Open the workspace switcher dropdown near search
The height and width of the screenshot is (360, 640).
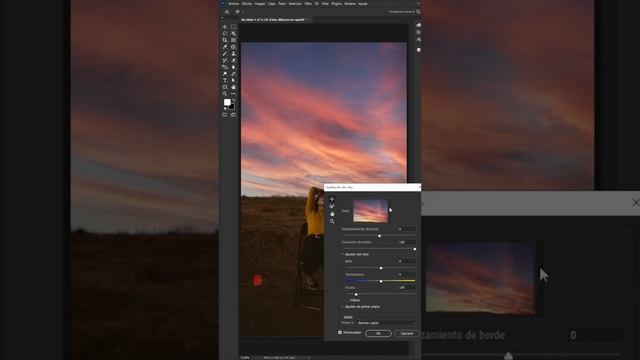click(x=402, y=12)
